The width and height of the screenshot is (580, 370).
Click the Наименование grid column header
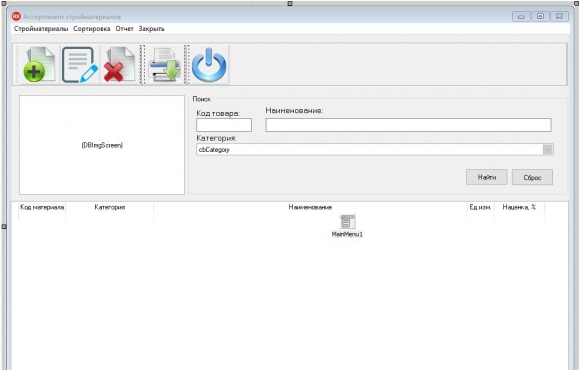[310, 207]
